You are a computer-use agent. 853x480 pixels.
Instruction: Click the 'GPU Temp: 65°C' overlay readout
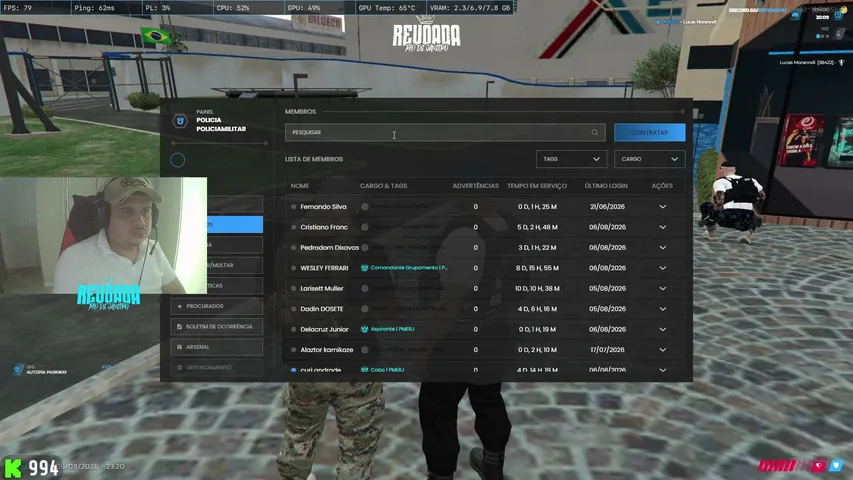(387, 8)
